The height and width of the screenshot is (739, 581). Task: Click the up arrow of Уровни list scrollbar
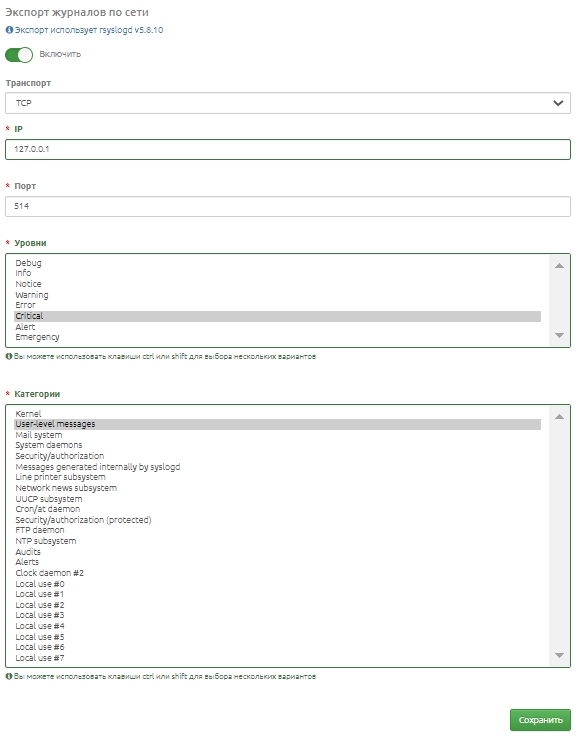[559, 266]
